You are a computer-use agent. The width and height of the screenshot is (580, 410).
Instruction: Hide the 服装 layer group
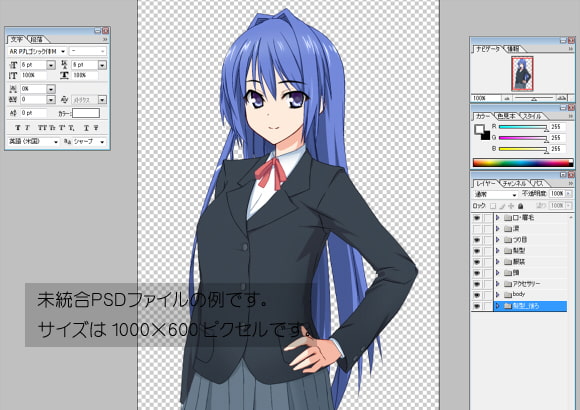pos(477,262)
